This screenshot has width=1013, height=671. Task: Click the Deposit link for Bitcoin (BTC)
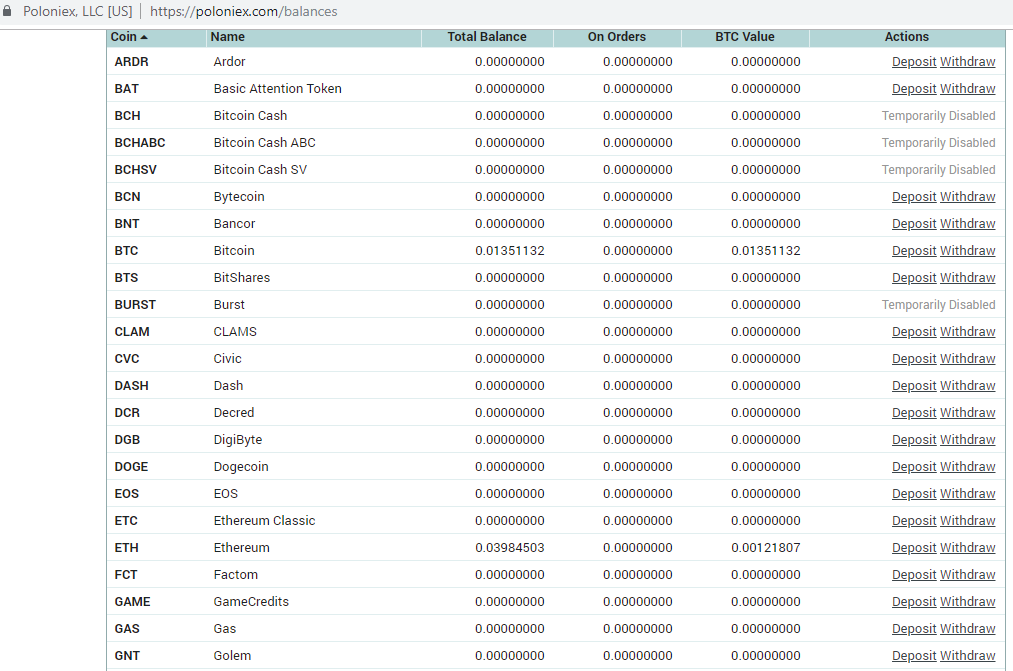(x=914, y=251)
